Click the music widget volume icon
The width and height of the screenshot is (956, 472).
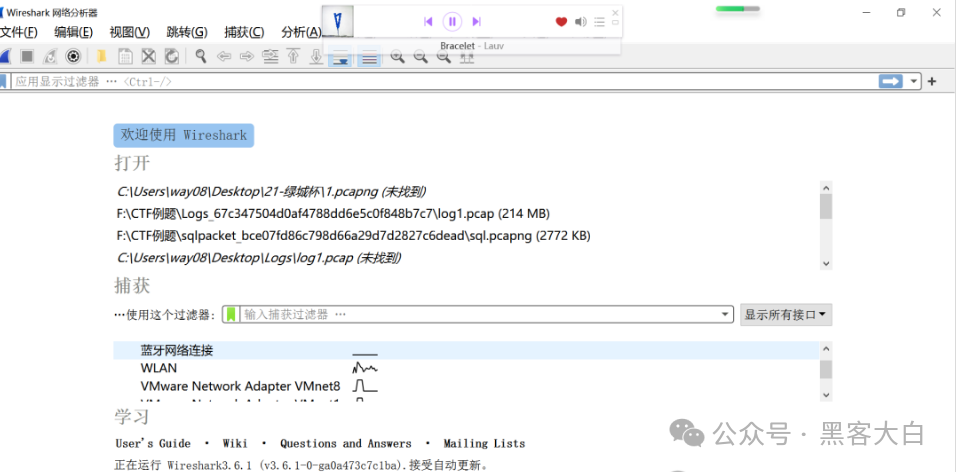point(580,22)
